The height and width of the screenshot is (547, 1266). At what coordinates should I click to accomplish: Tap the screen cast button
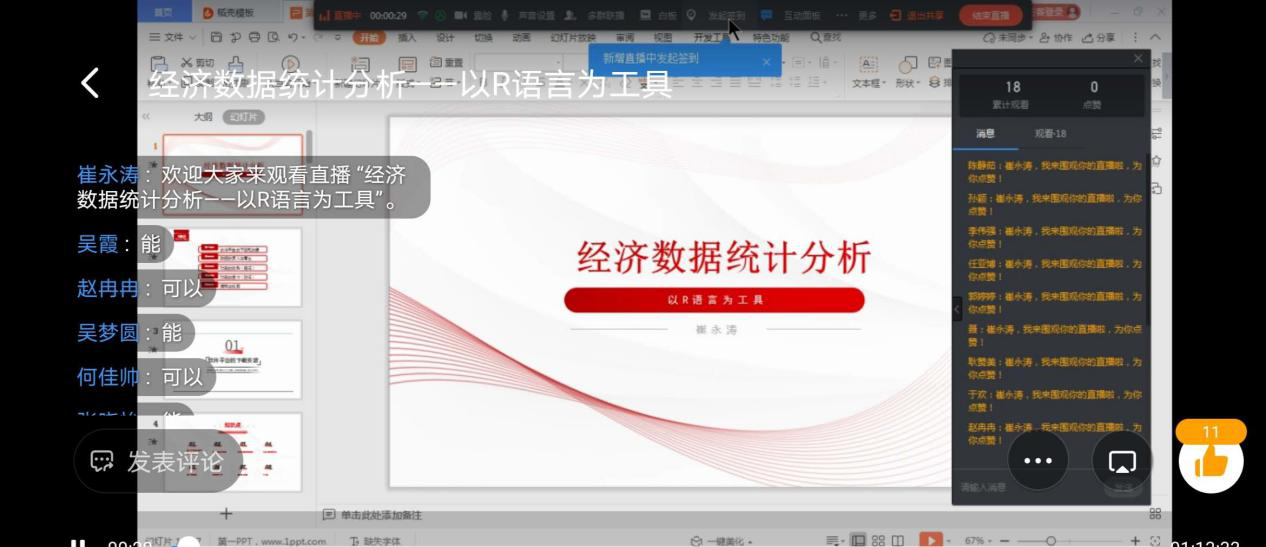tap(1122, 461)
